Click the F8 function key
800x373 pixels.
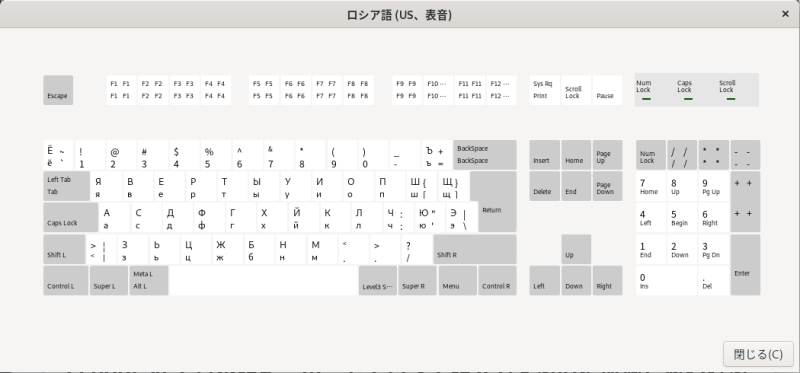pos(359,90)
